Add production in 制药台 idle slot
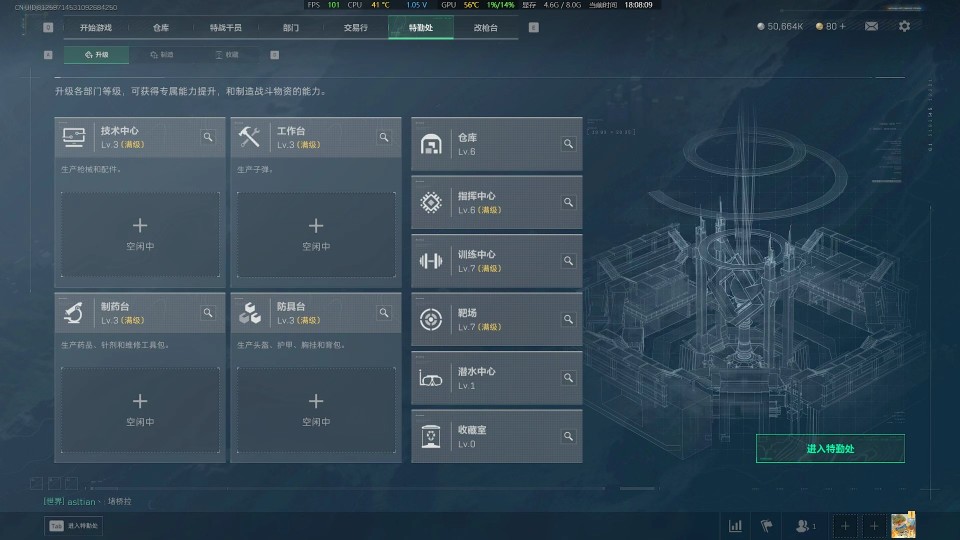This screenshot has width=960, height=540. pos(140,410)
